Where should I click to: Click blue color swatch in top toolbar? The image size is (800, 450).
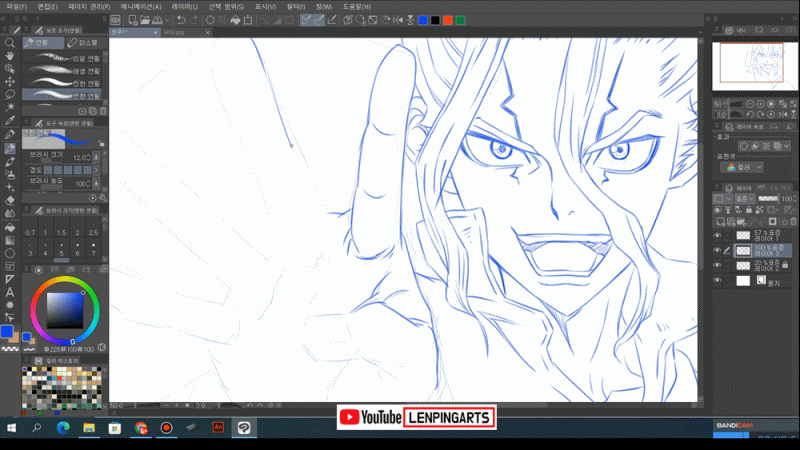tap(422, 20)
